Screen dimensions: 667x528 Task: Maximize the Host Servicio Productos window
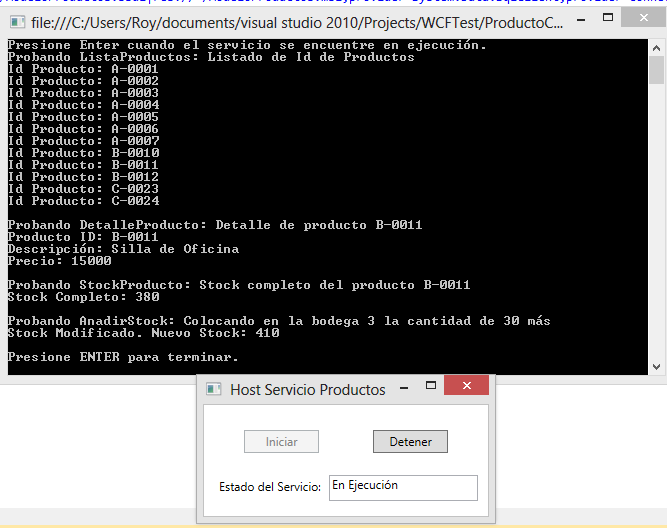431,385
